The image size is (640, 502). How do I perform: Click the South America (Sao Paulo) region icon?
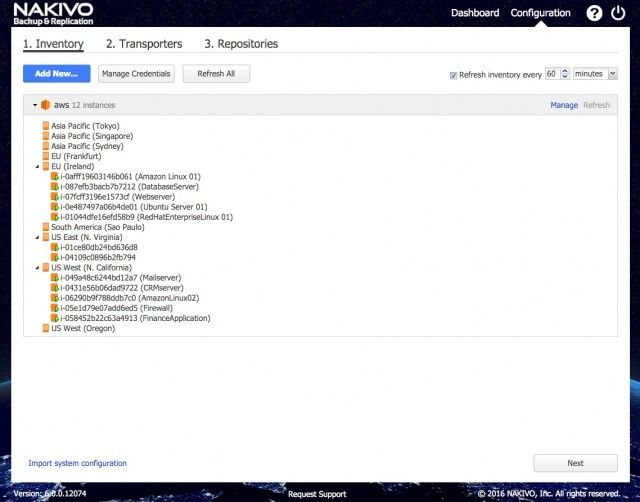coord(46,227)
